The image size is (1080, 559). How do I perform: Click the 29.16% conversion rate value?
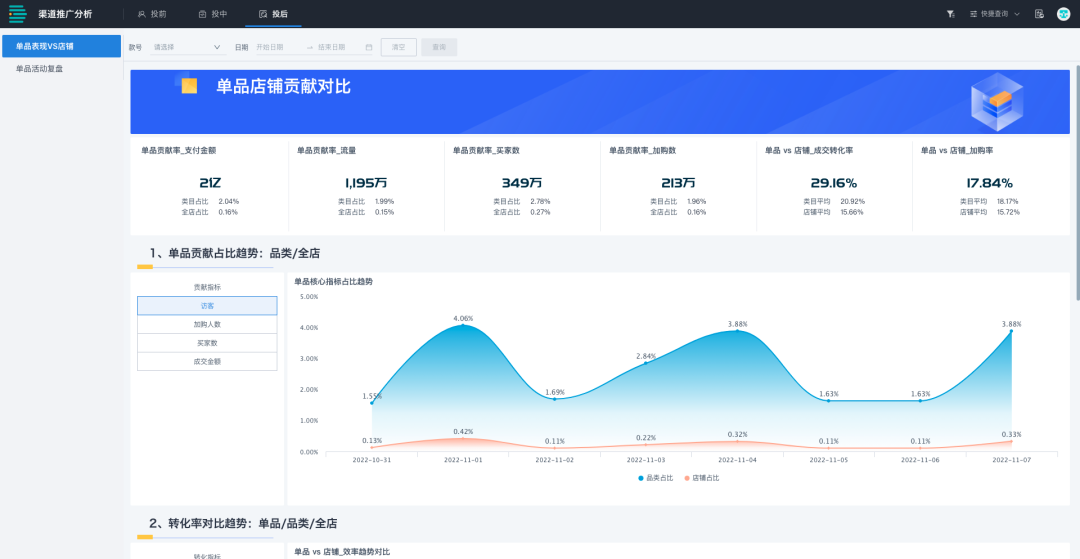(833, 183)
